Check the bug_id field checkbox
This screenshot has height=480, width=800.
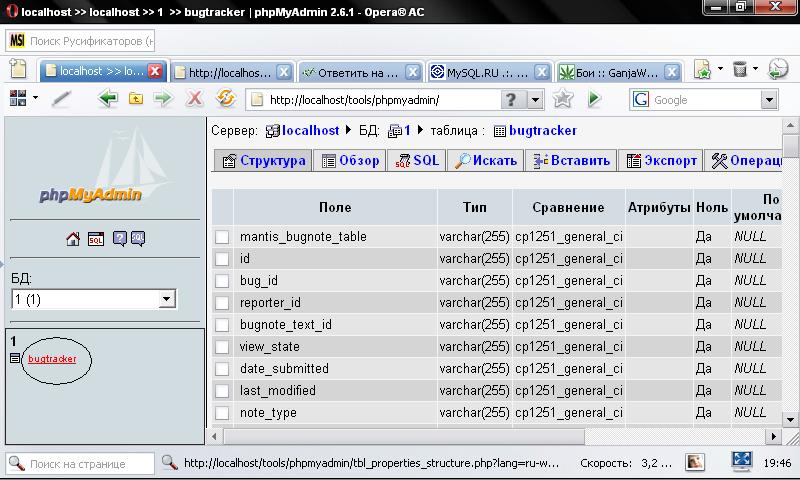point(222,281)
